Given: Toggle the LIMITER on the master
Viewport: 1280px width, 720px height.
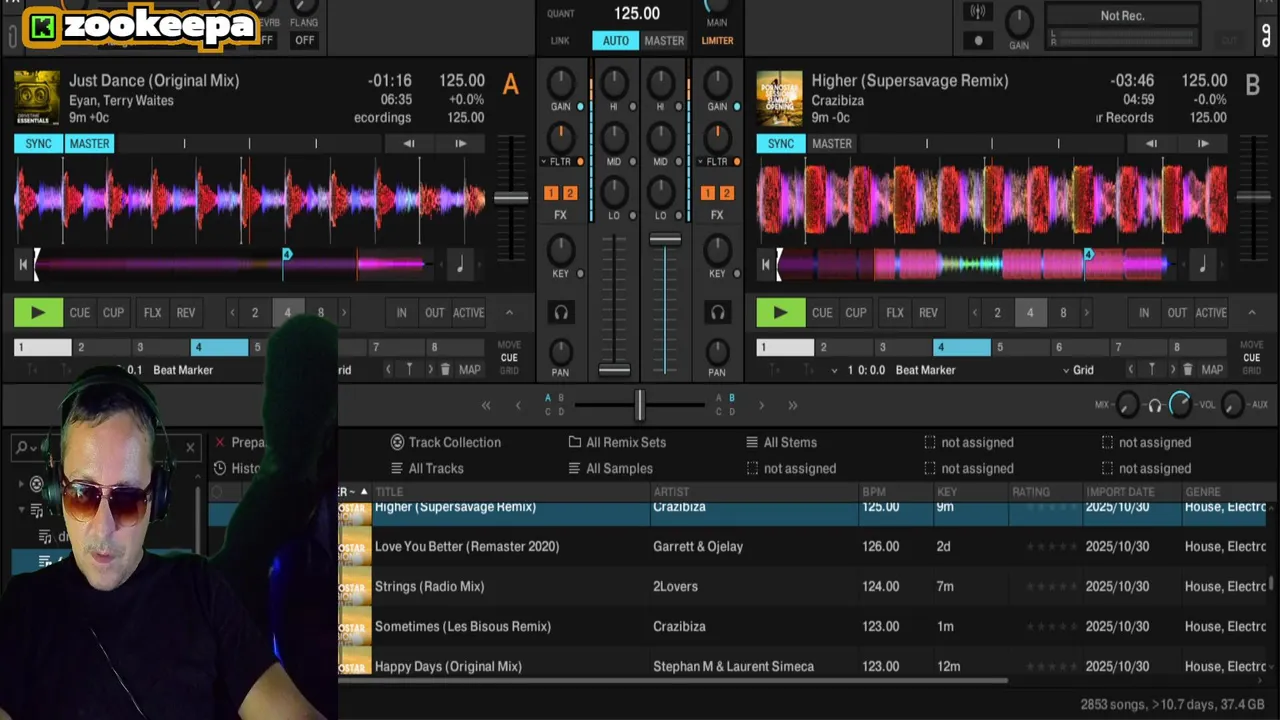Looking at the screenshot, I should [x=717, y=41].
